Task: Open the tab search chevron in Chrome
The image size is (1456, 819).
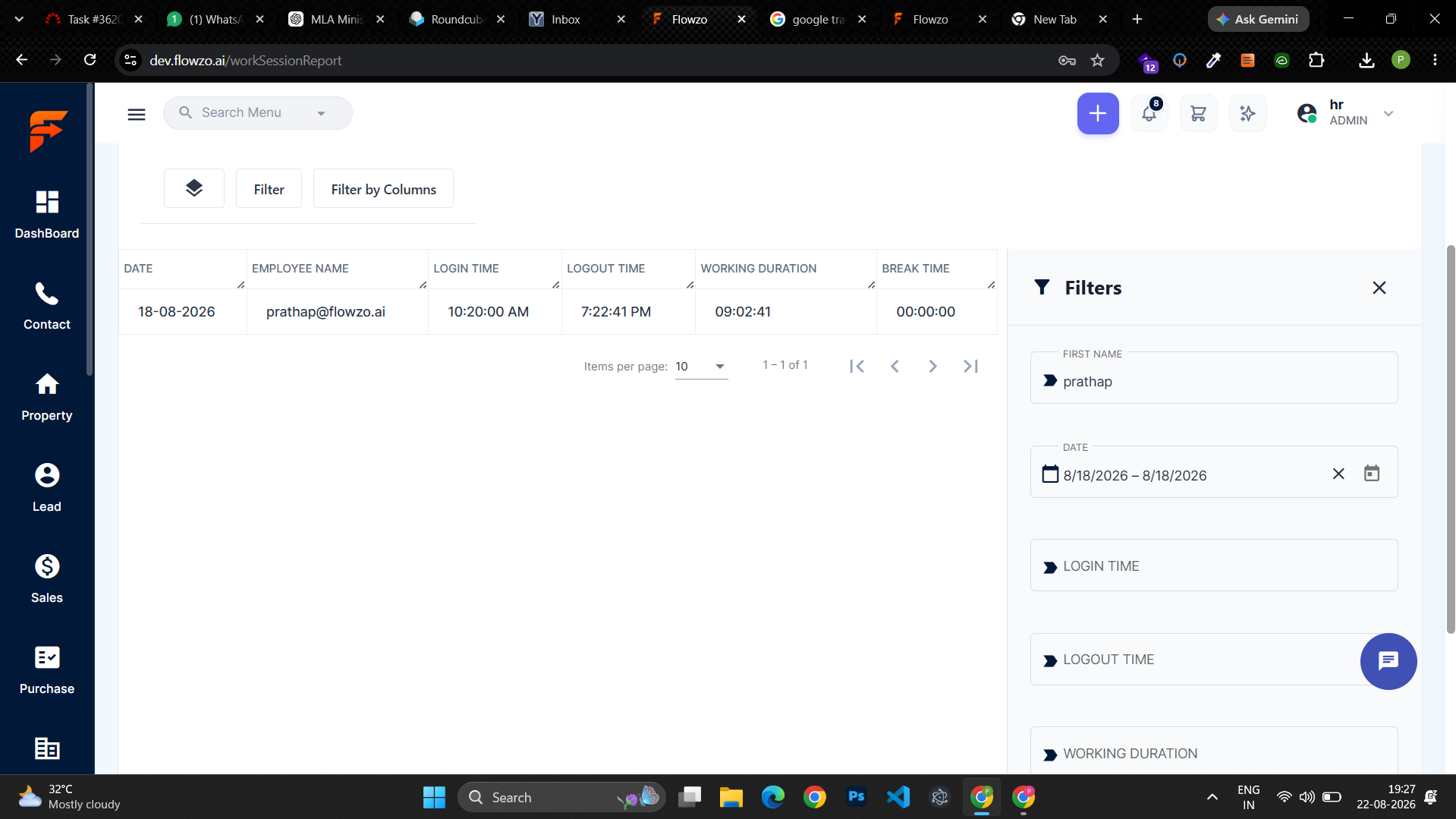Action: click(x=19, y=19)
